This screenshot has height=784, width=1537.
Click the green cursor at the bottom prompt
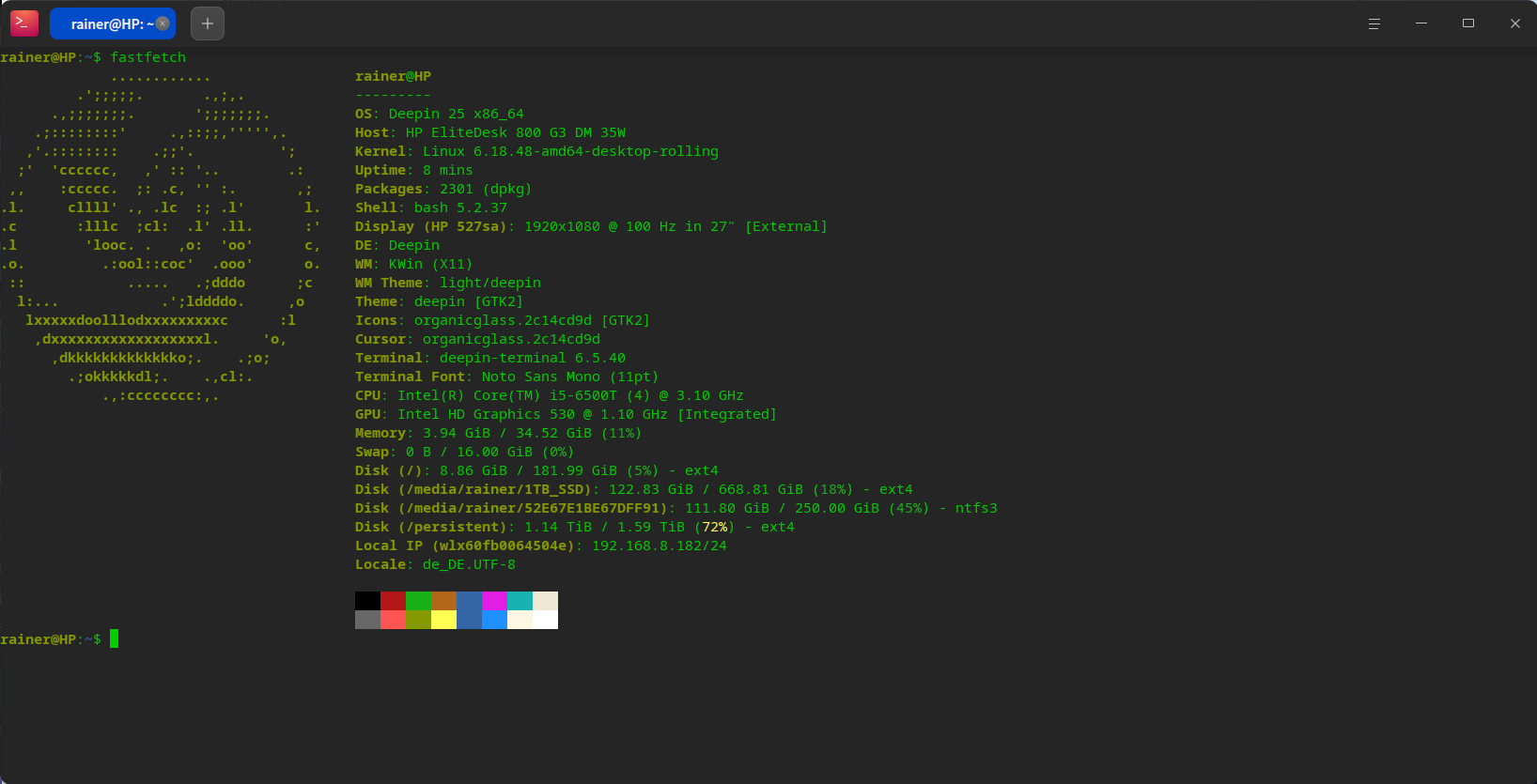click(114, 639)
